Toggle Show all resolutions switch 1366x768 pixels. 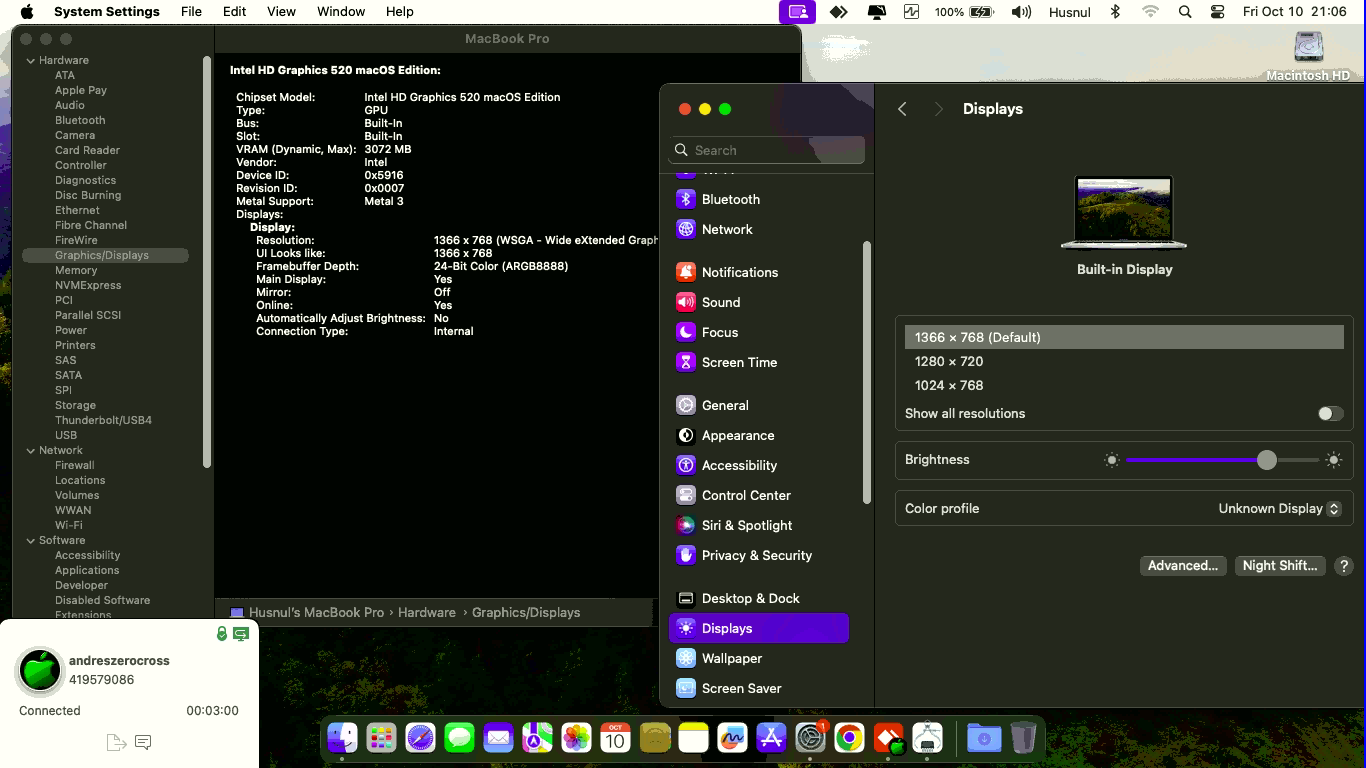pos(1330,414)
